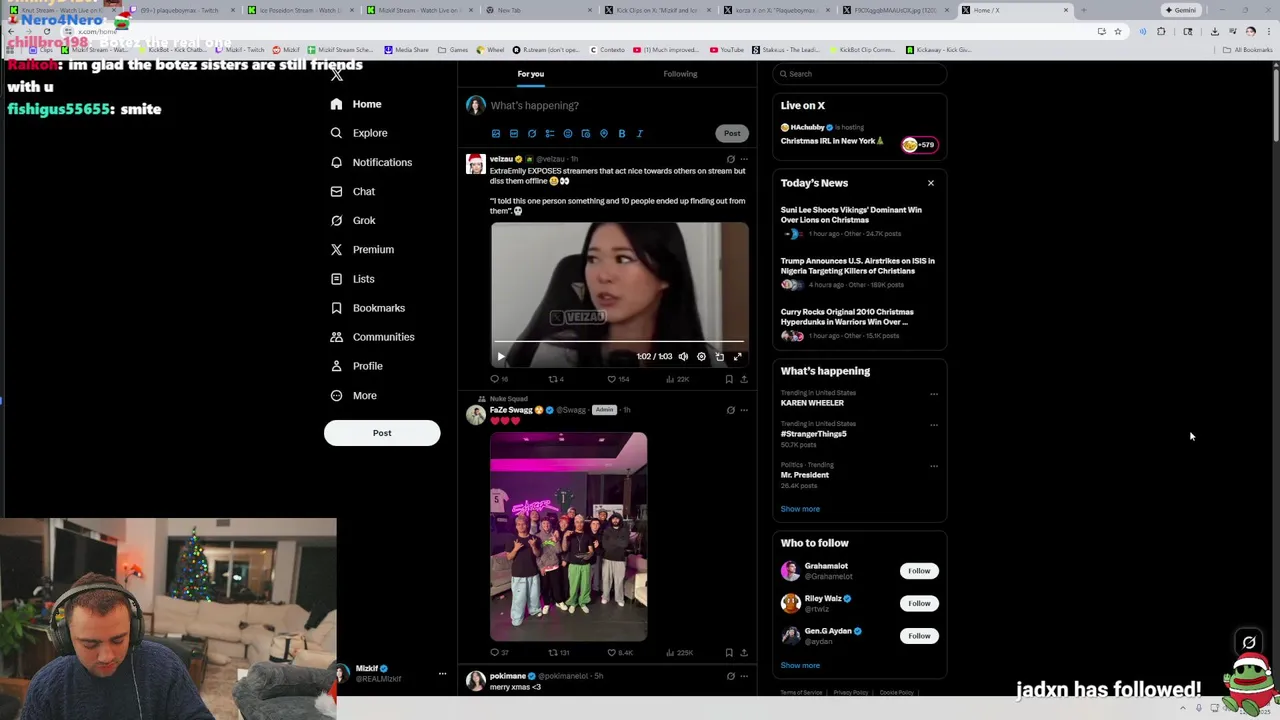1280x720 pixels.
Task: Follow Grahamalot
Action: point(919,571)
